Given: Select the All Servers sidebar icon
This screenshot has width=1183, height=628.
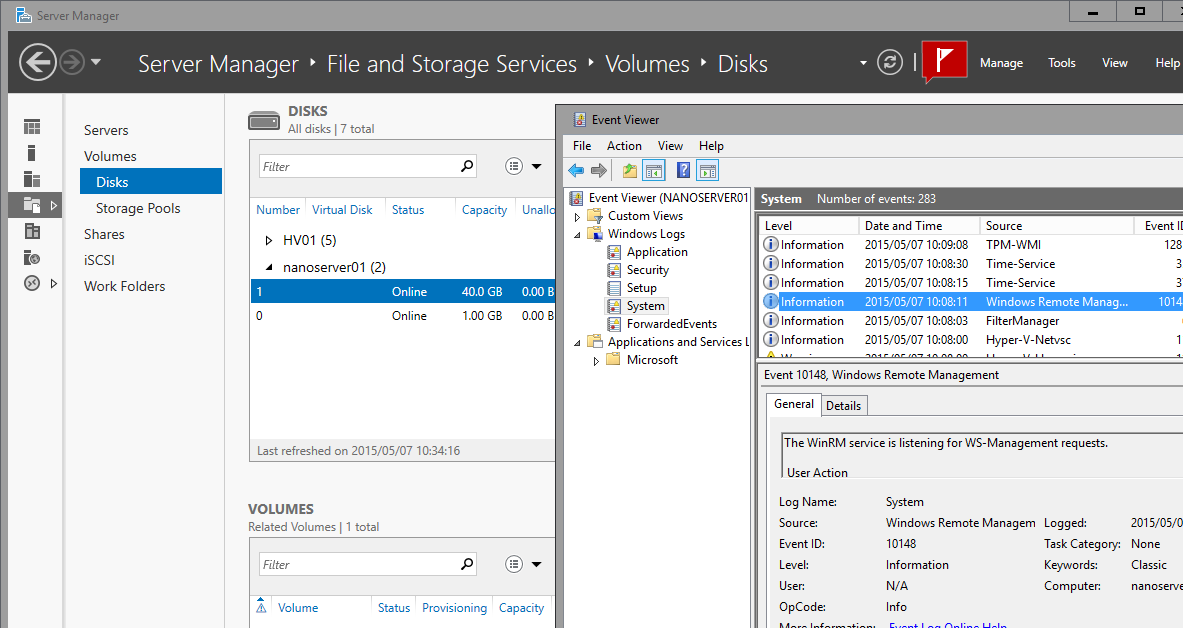Looking at the screenshot, I should [x=33, y=179].
